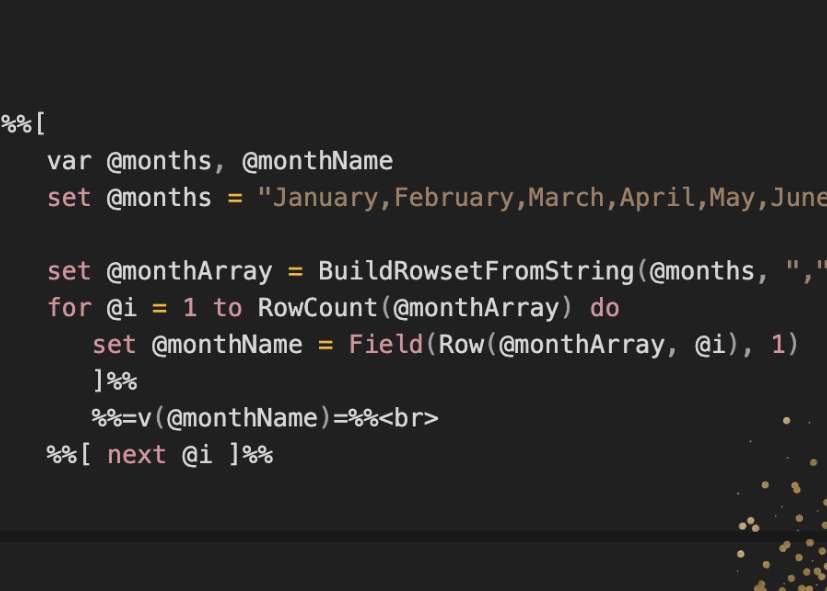Click the %%=v(@monthName)=%% inline output
This screenshot has width=827, height=591.
click(x=235, y=419)
